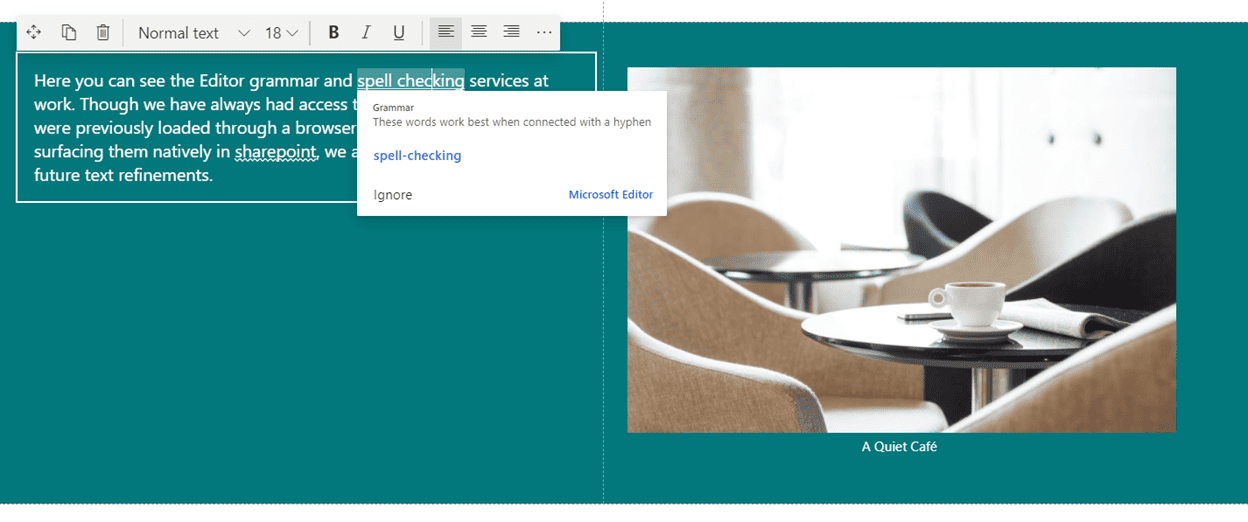Click the A Quiet Café caption
This screenshot has width=1248, height=522.
899,447
